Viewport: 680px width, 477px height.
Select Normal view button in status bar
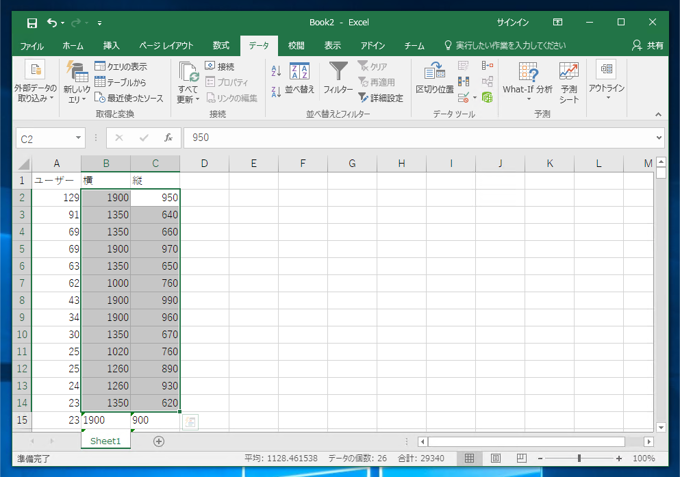(x=468, y=458)
